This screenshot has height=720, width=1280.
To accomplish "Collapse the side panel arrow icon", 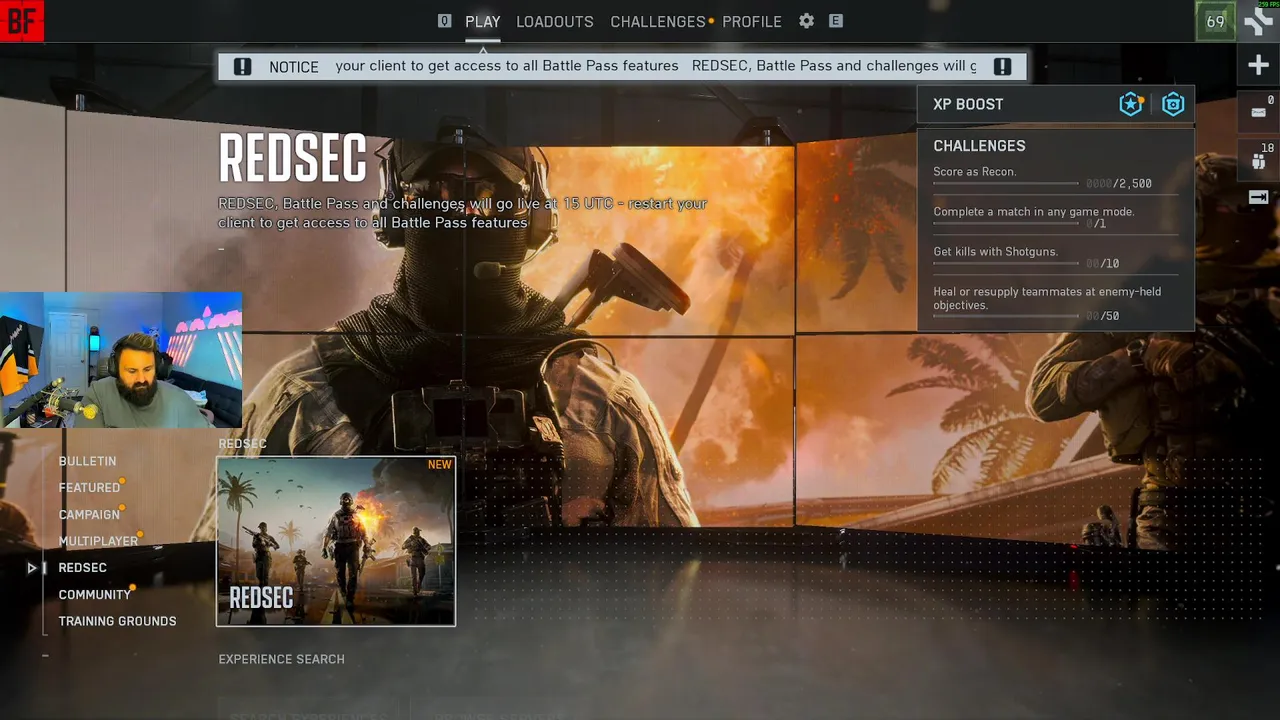I will tap(1258, 197).
